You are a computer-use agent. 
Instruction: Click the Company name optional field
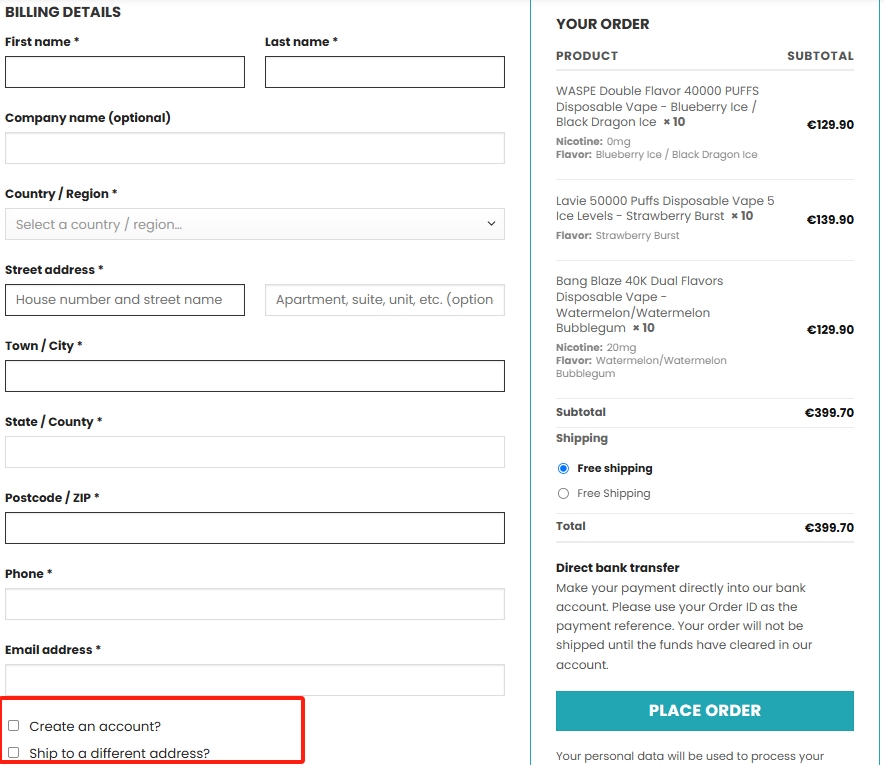255,148
